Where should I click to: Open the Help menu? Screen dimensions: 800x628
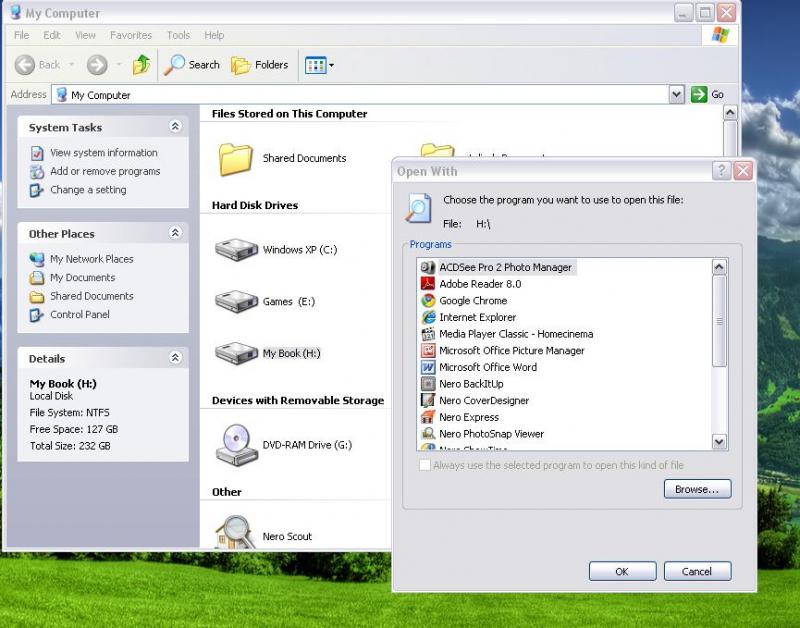tap(214, 35)
